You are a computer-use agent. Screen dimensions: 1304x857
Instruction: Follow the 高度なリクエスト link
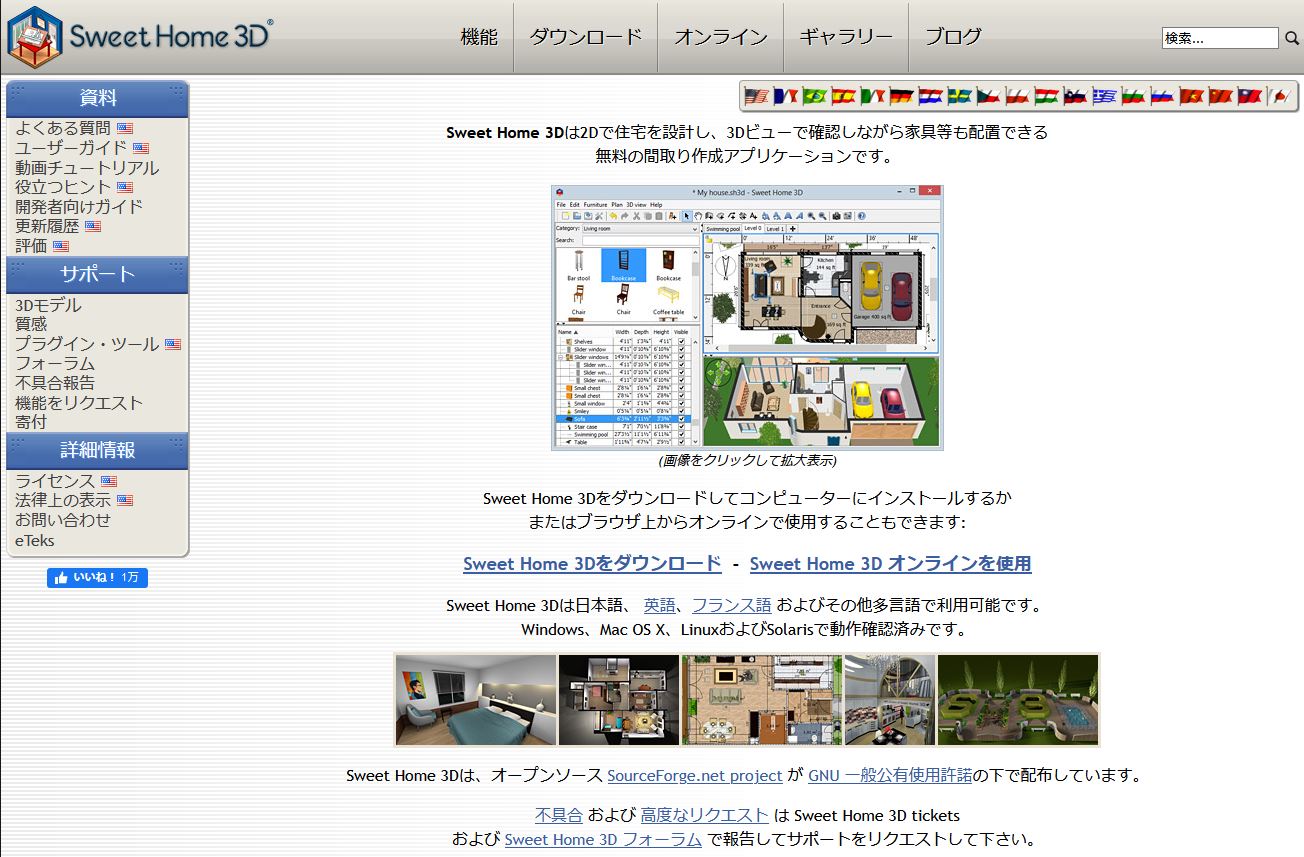pos(705,815)
